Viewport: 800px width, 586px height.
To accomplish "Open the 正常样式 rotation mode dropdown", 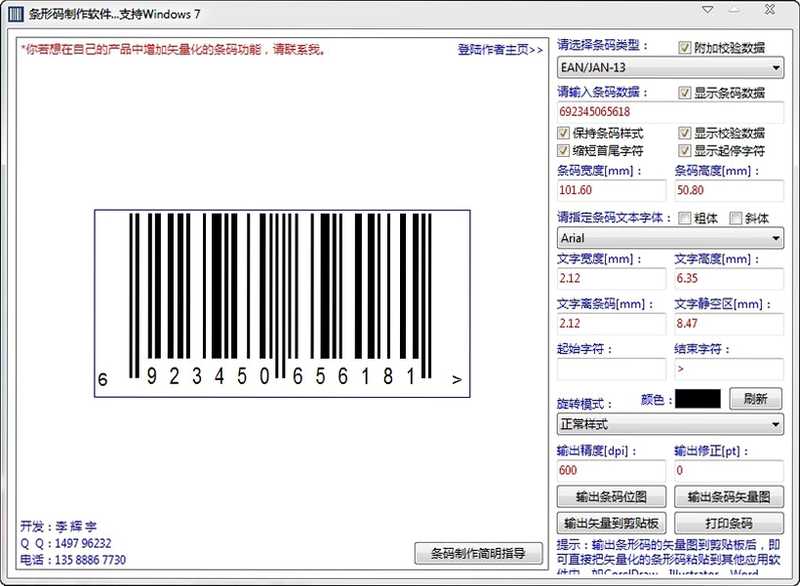I will point(670,424).
